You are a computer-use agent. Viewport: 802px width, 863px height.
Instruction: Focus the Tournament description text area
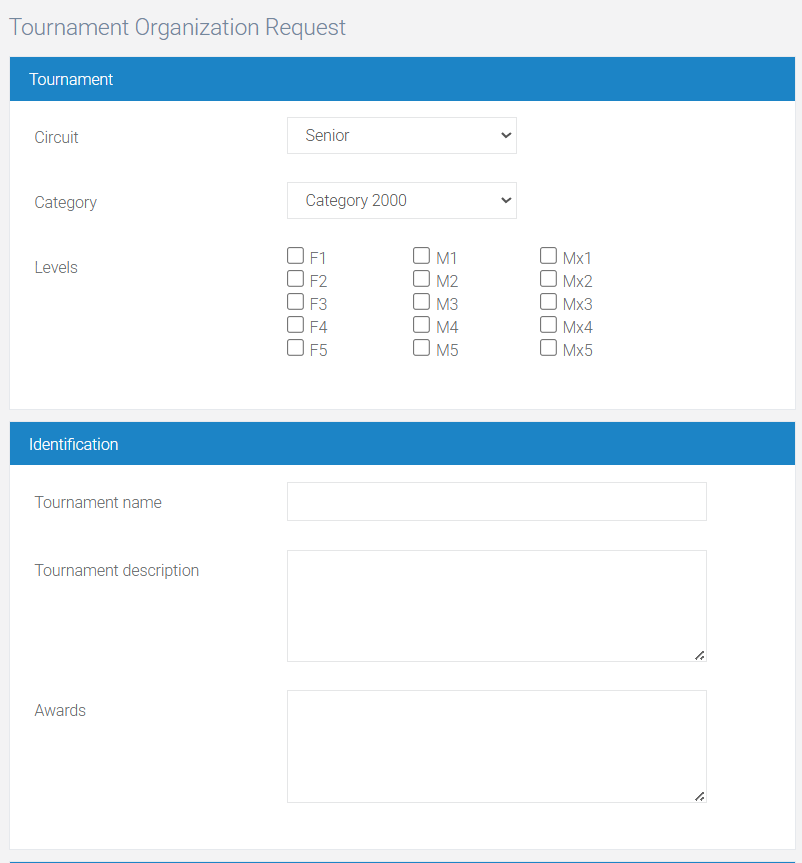coord(496,605)
